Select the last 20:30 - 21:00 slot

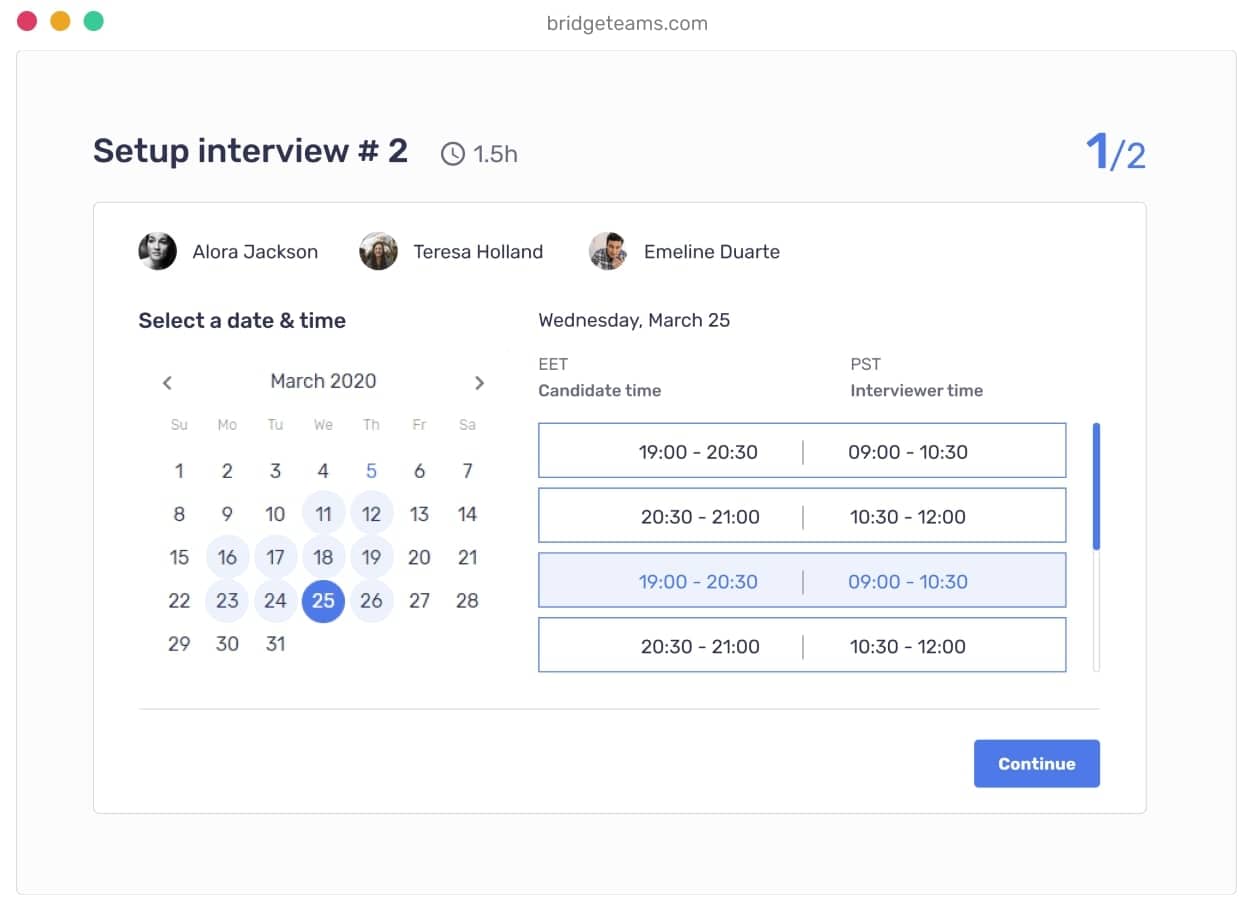(802, 645)
